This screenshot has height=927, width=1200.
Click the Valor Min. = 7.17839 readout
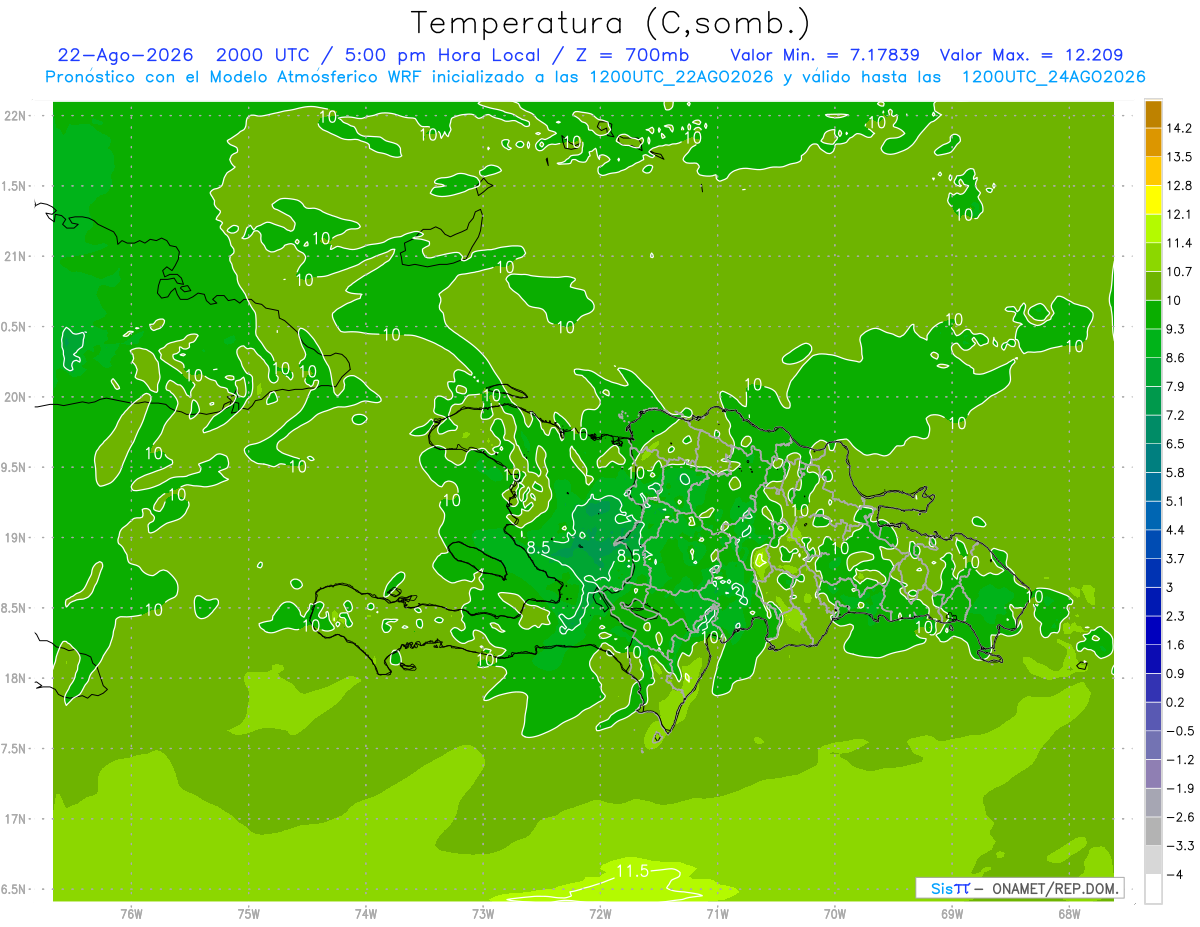click(x=825, y=55)
